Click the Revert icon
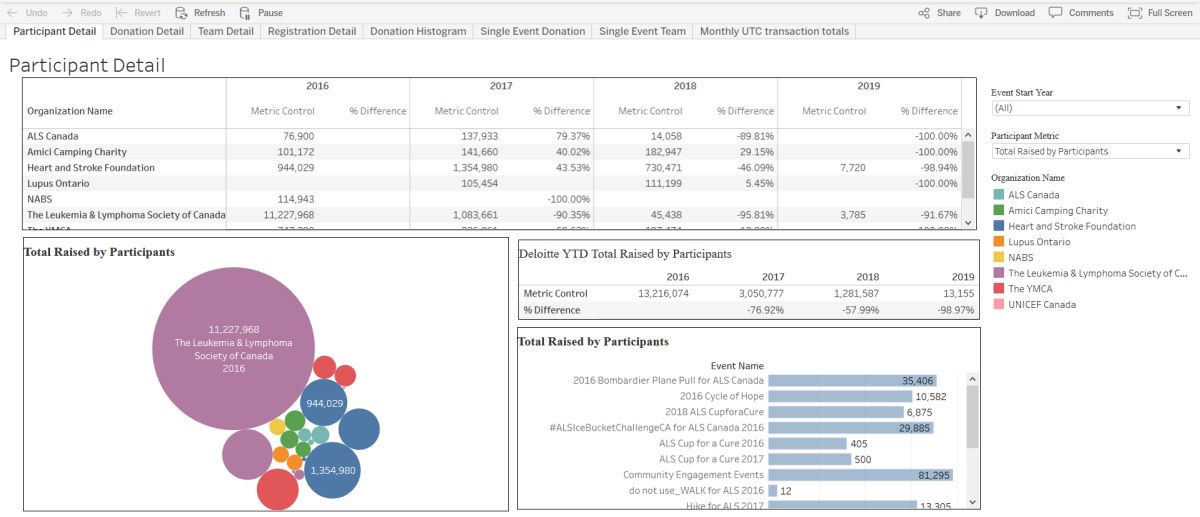 coord(122,13)
